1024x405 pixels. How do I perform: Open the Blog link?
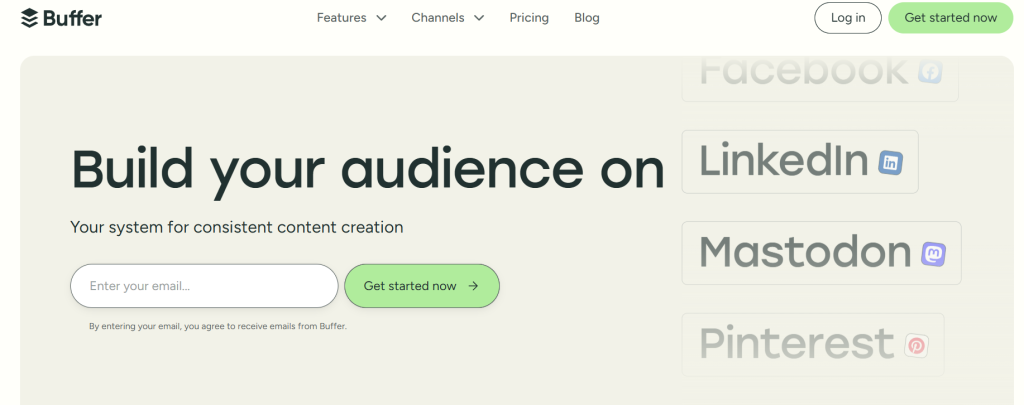click(586, 18)
